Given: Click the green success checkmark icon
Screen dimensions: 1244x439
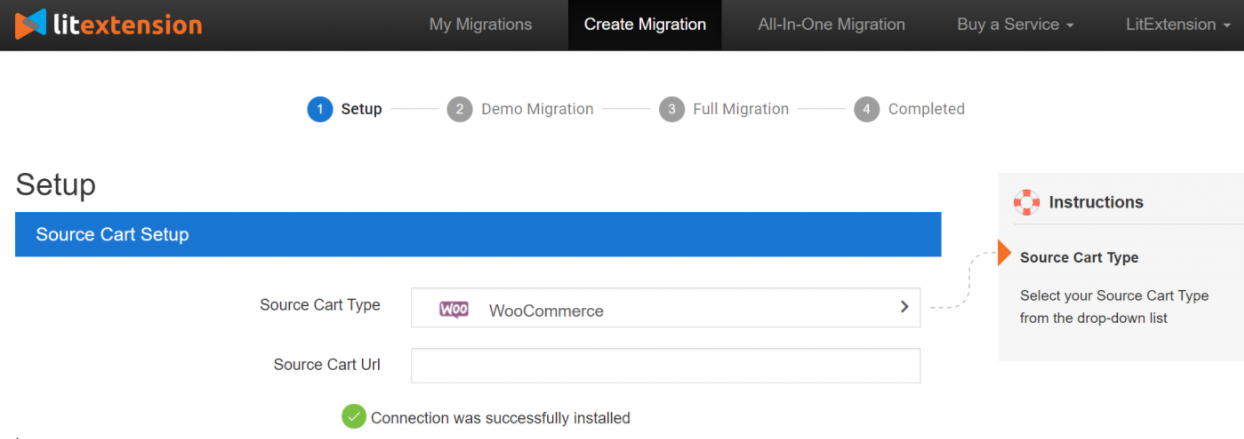Looking at the screenshot, I should click(354, 416).
